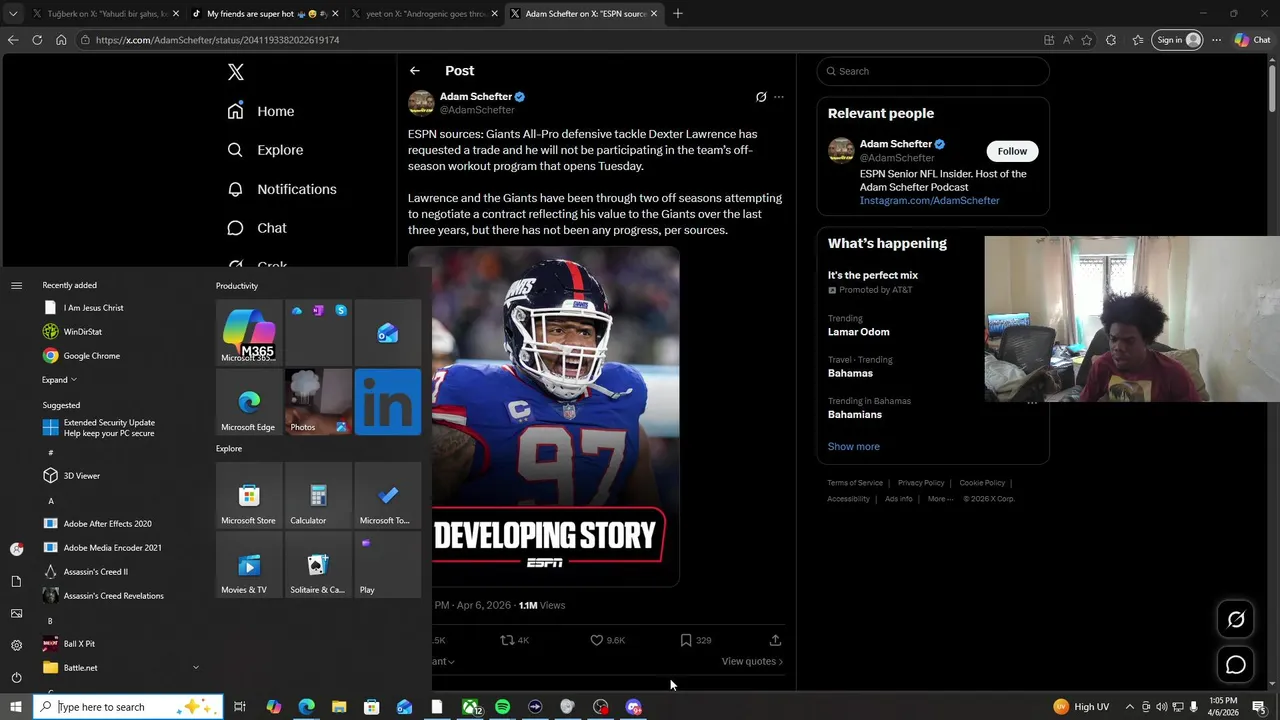The image size is (1280, 720).
Task: Open the Dexter Lawrence developing story image
Action: pos(556,416)
